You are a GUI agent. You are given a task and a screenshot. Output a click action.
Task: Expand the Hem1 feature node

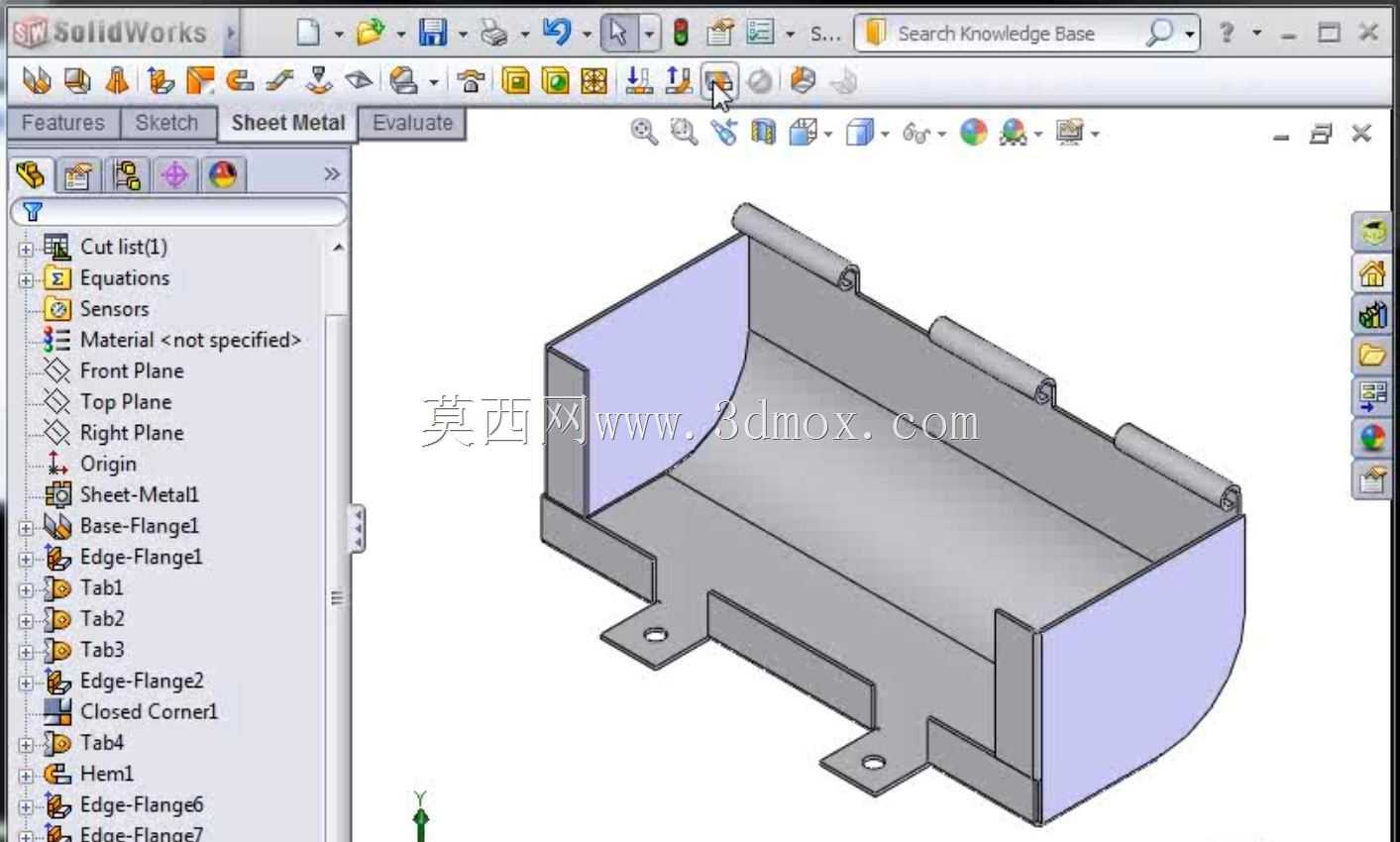coord(26,776)
